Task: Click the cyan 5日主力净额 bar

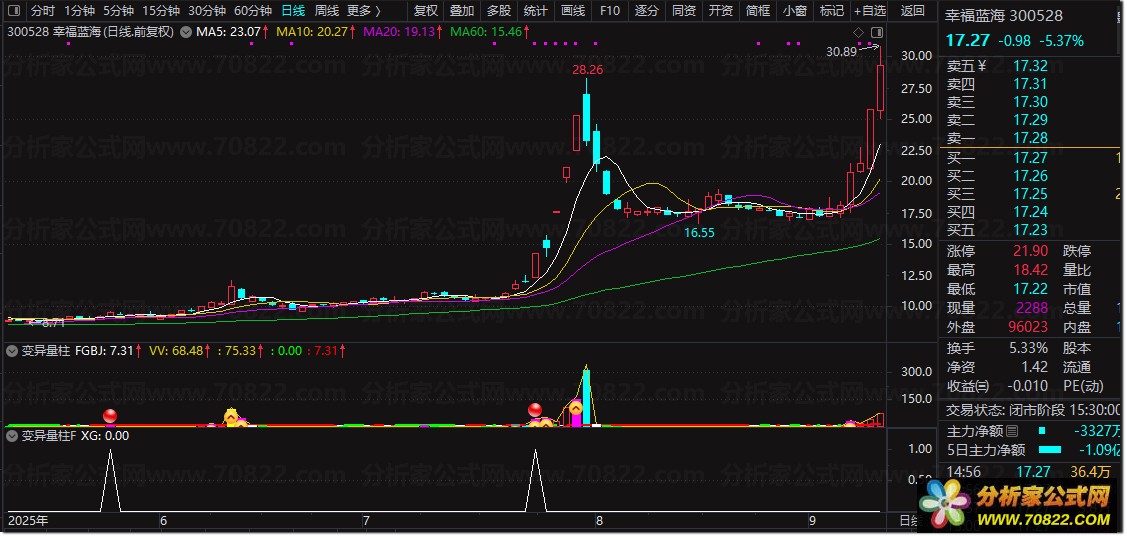Action: click(1050, 450)
